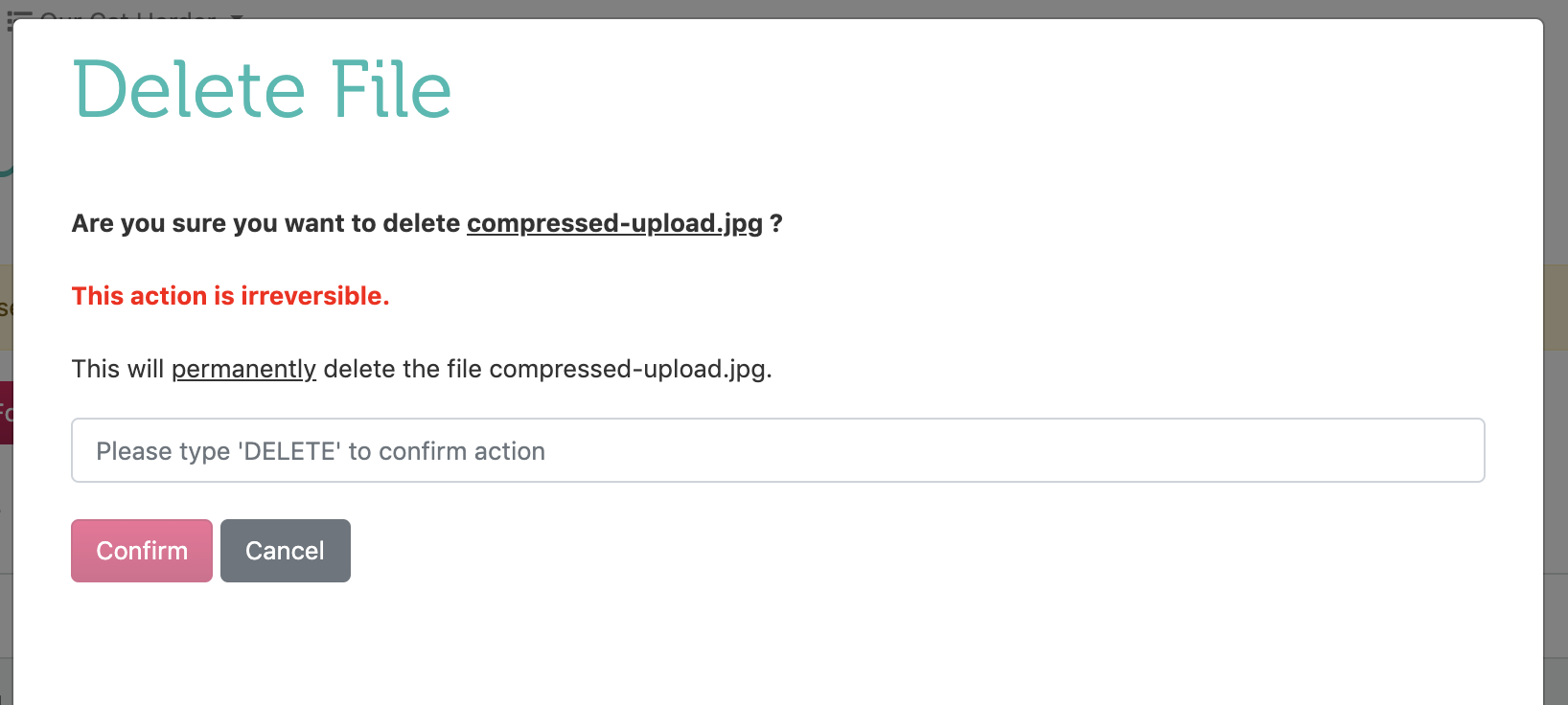The height and width of the screenshot is (705, 1568).
Task: Confirm deletion of compressed-upload.jpg
Action: [x=141, y=550]
